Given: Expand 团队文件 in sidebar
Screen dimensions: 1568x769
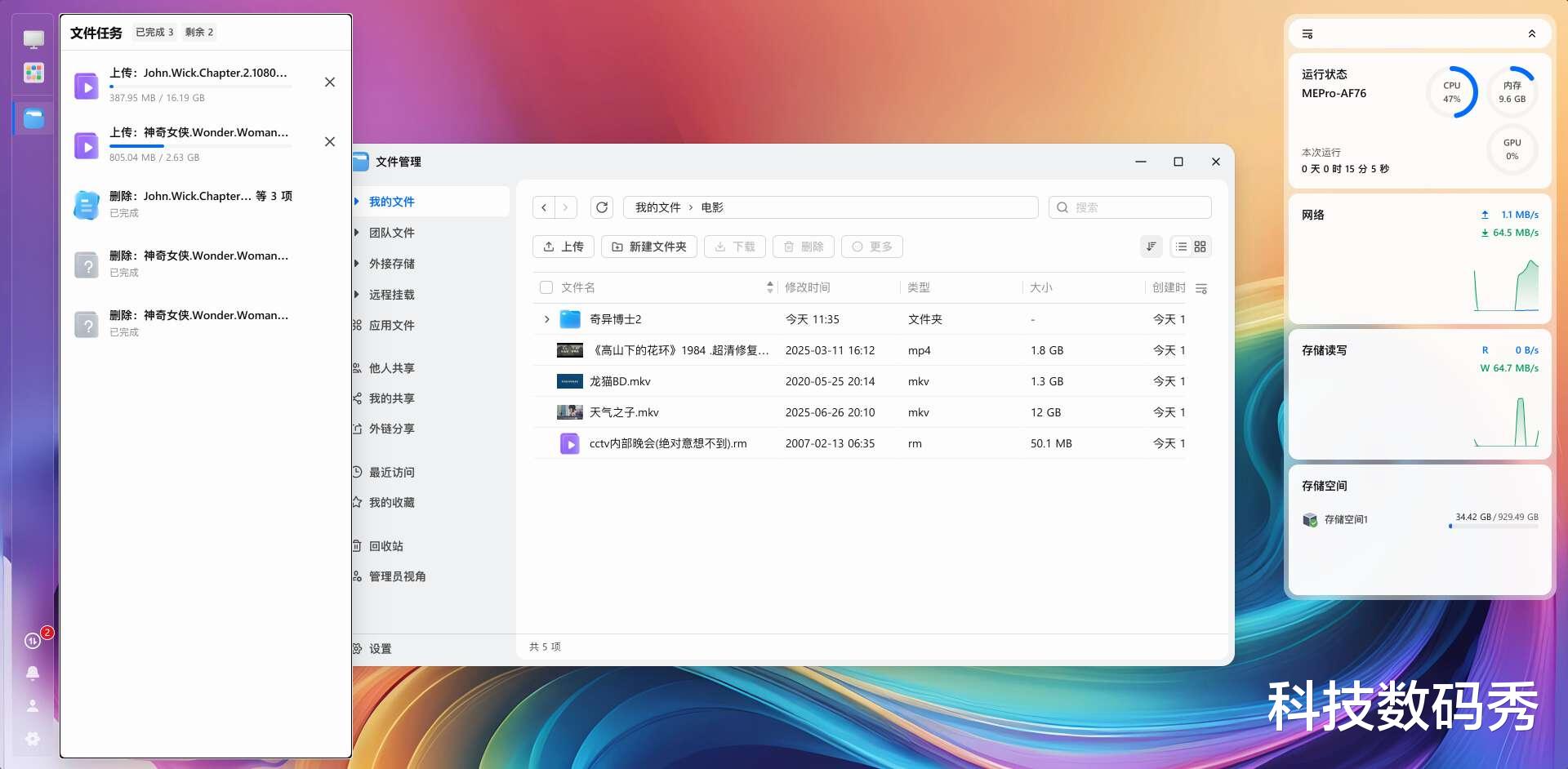Looking at the screenshot, I should point(357,233).
